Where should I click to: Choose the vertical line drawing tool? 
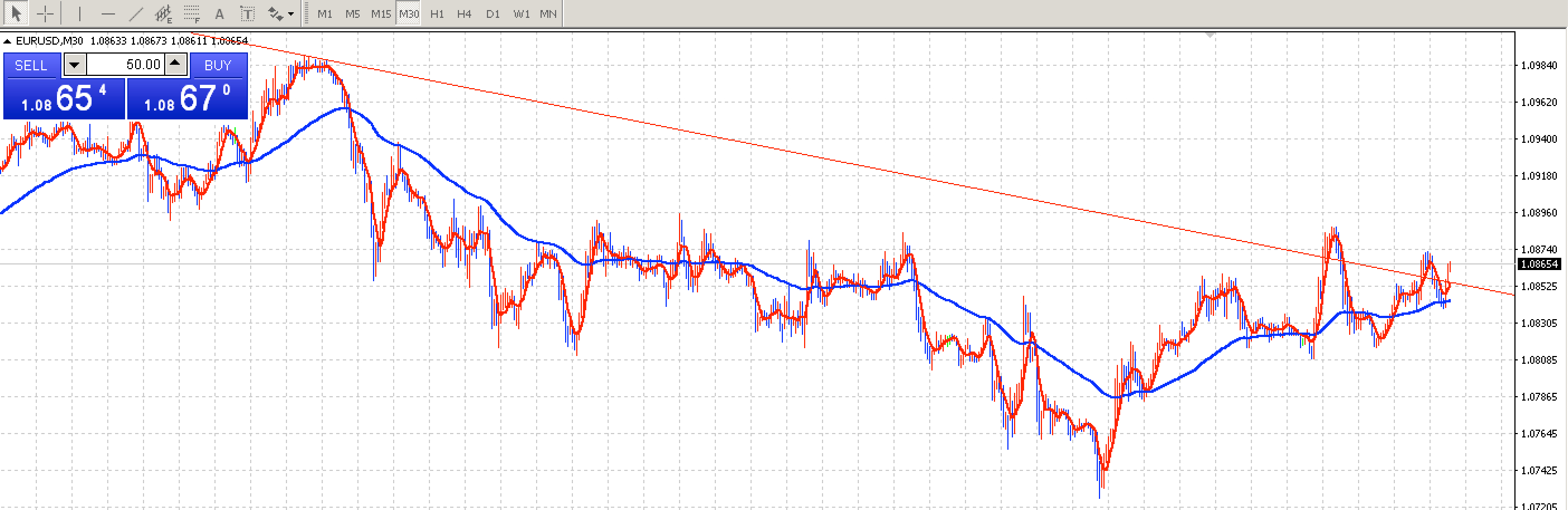pos(79,13)
